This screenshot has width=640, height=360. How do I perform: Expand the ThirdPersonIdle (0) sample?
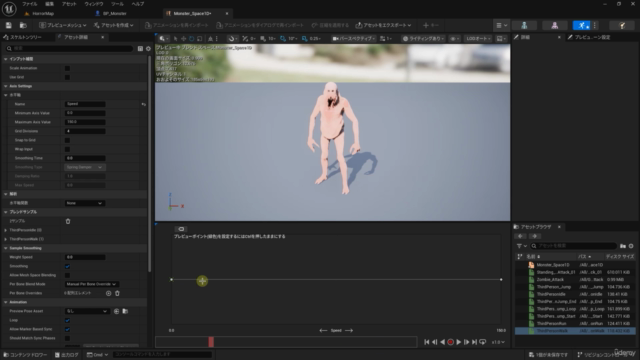tap(6, 230)
